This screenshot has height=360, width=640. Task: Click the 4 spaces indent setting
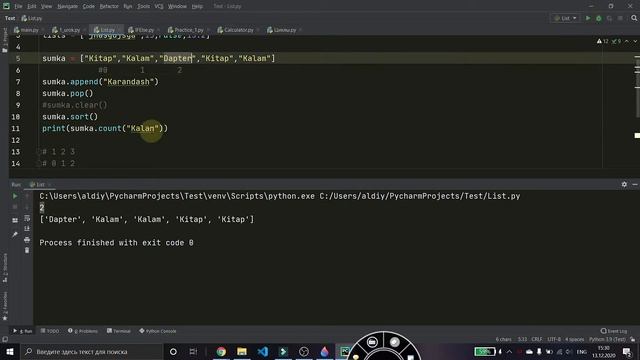click(x=575, y=339)
